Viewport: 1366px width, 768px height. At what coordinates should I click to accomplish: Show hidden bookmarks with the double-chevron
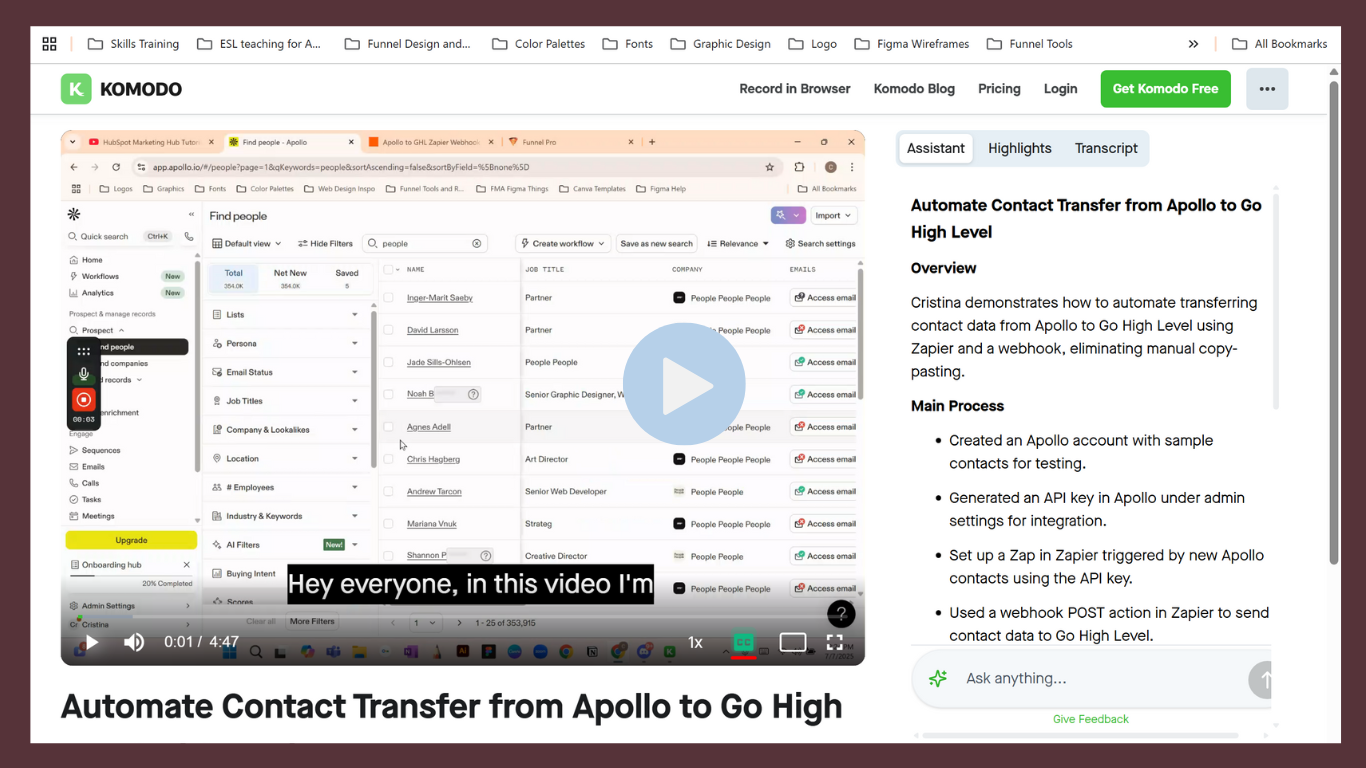pos(1193,44)
